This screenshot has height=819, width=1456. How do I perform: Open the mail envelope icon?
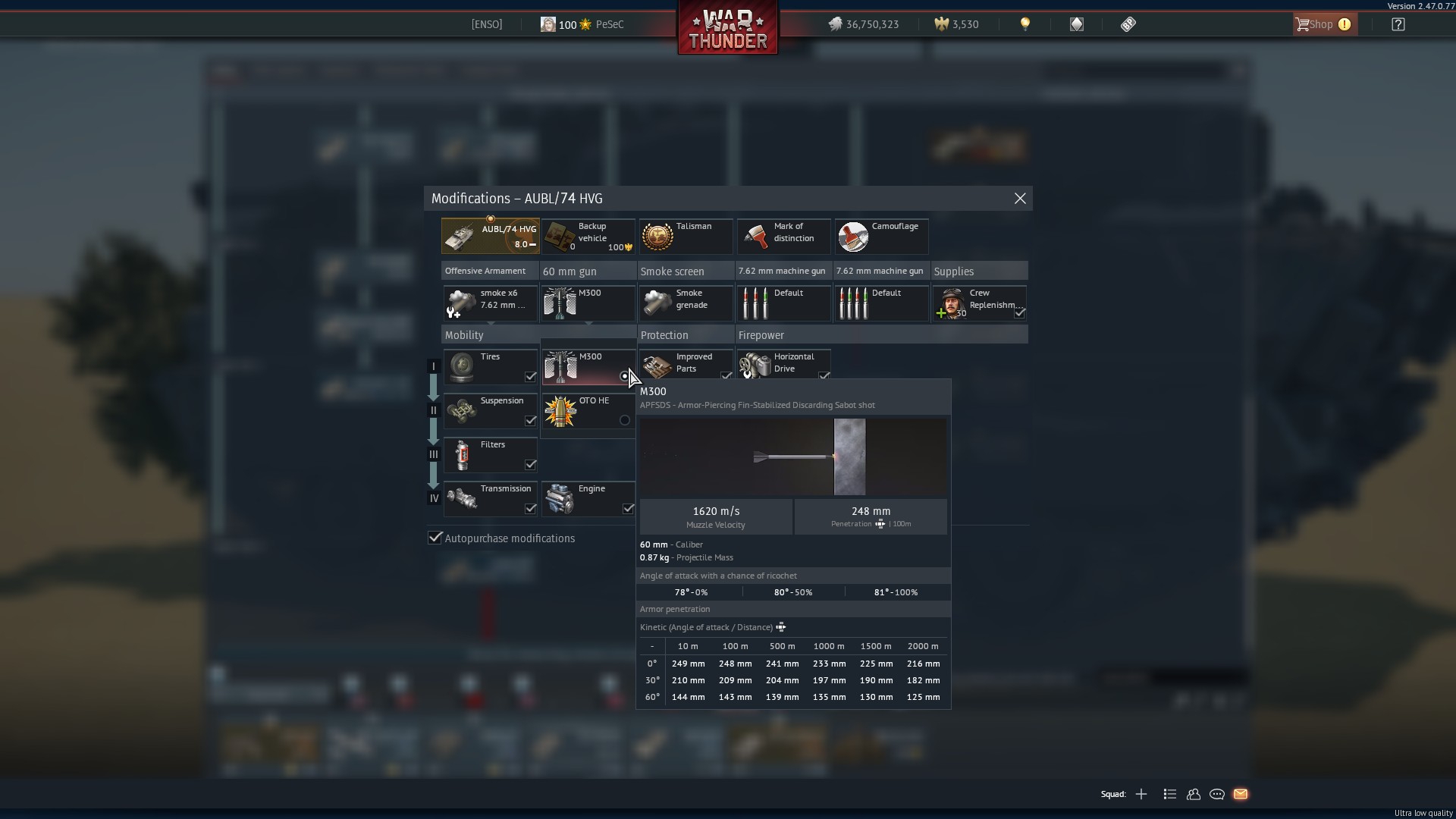pos(1241,794)
